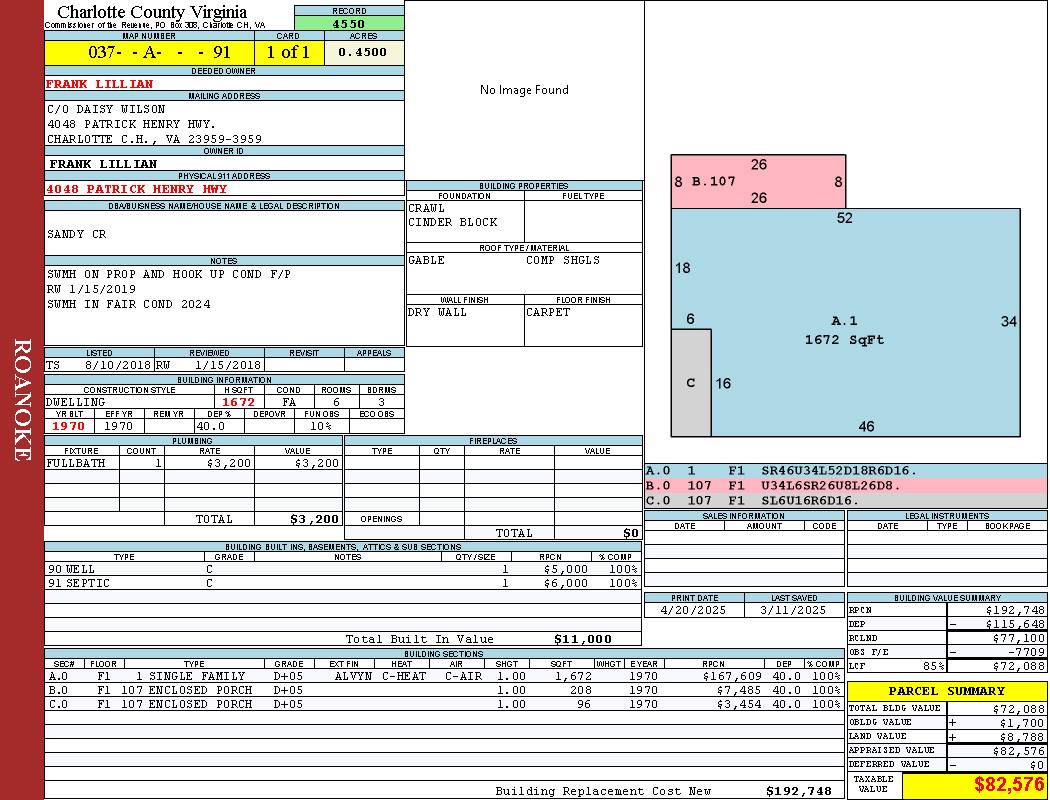This screenshot has width=1050, height=800.
Task: Select section C.0 ENCLOSED PORCH row
Action: pos(445,704)
